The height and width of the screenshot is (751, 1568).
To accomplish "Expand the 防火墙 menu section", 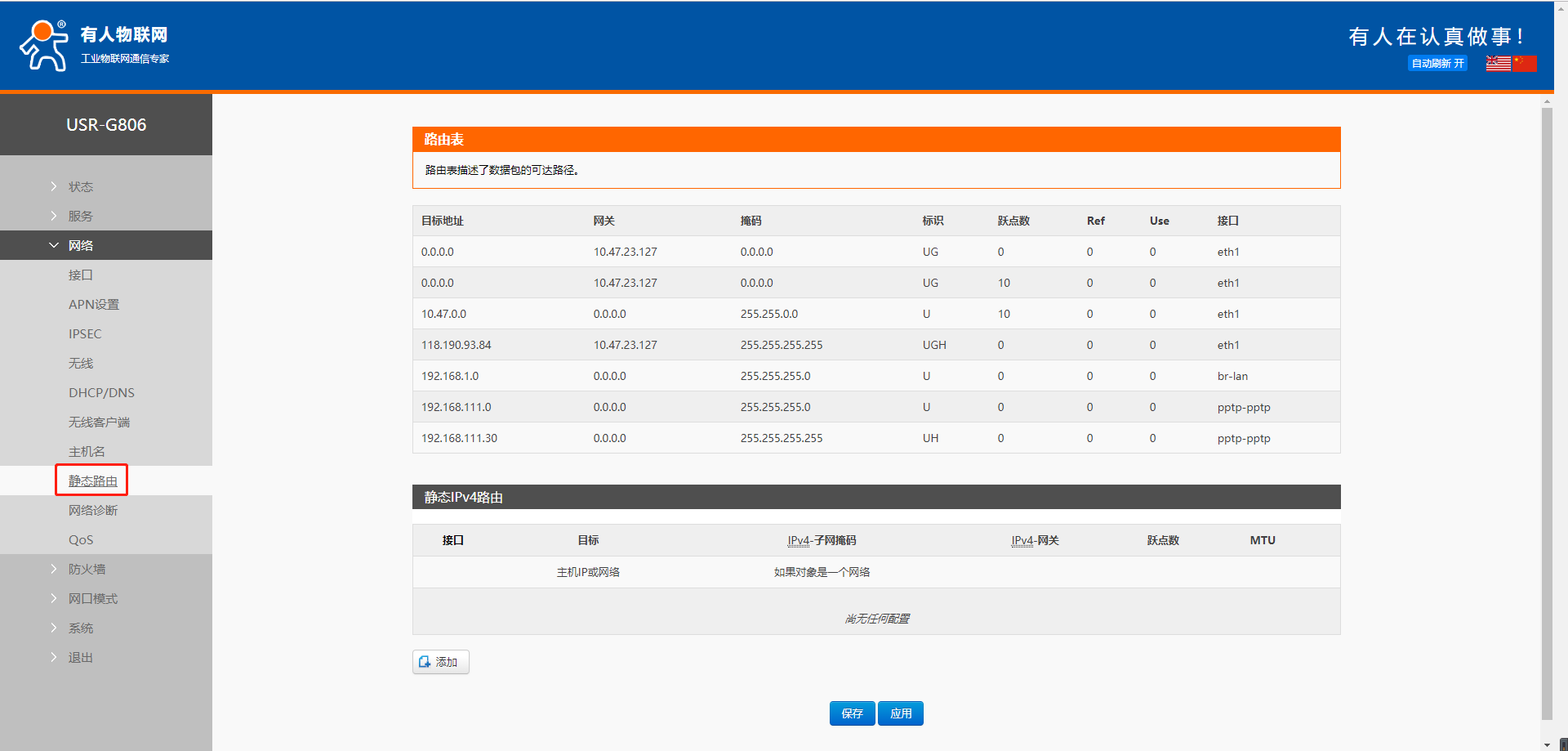I will (87, 570).
